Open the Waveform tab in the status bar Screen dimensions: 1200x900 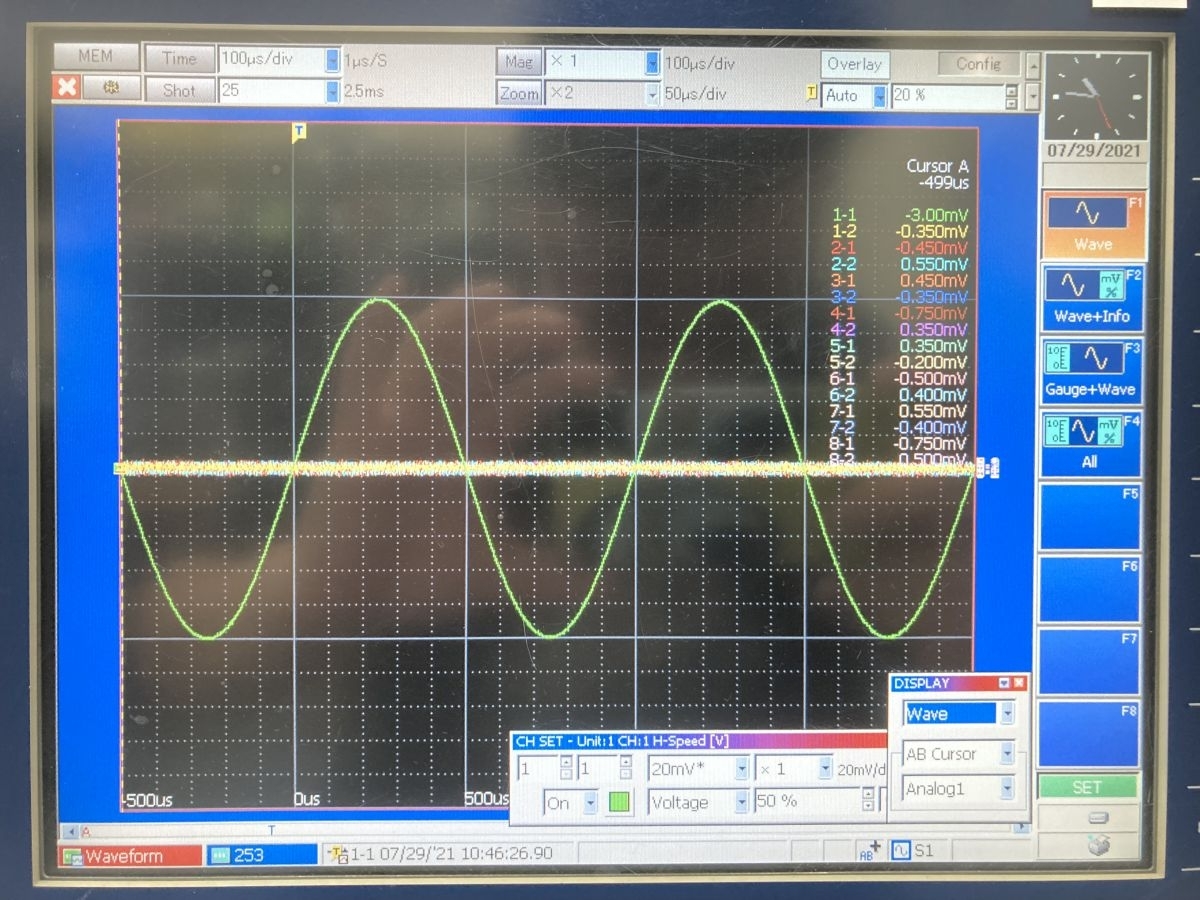[130, 856]
